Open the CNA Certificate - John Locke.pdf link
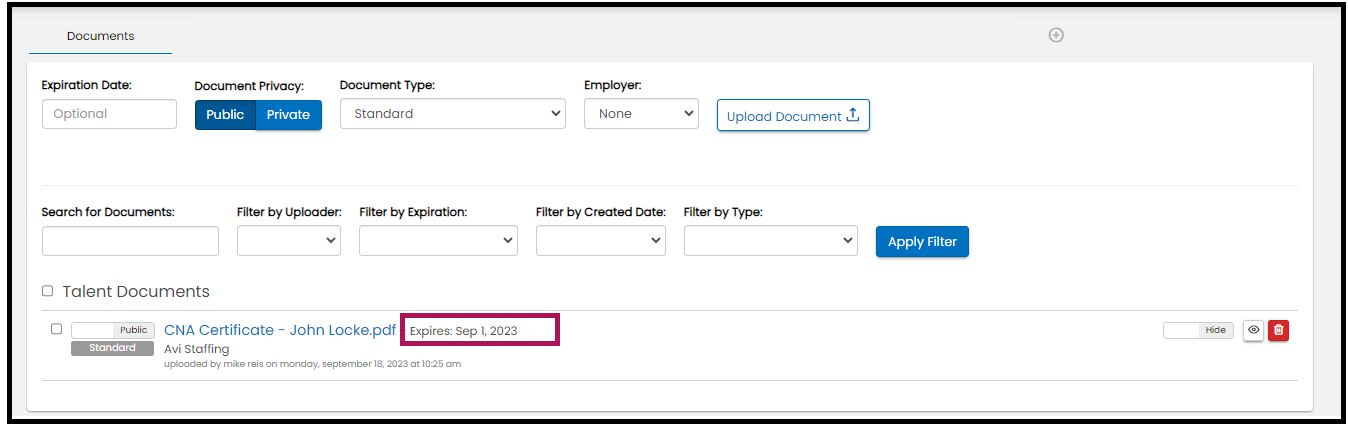The image size is (1348, 427). tap(280, 330)
